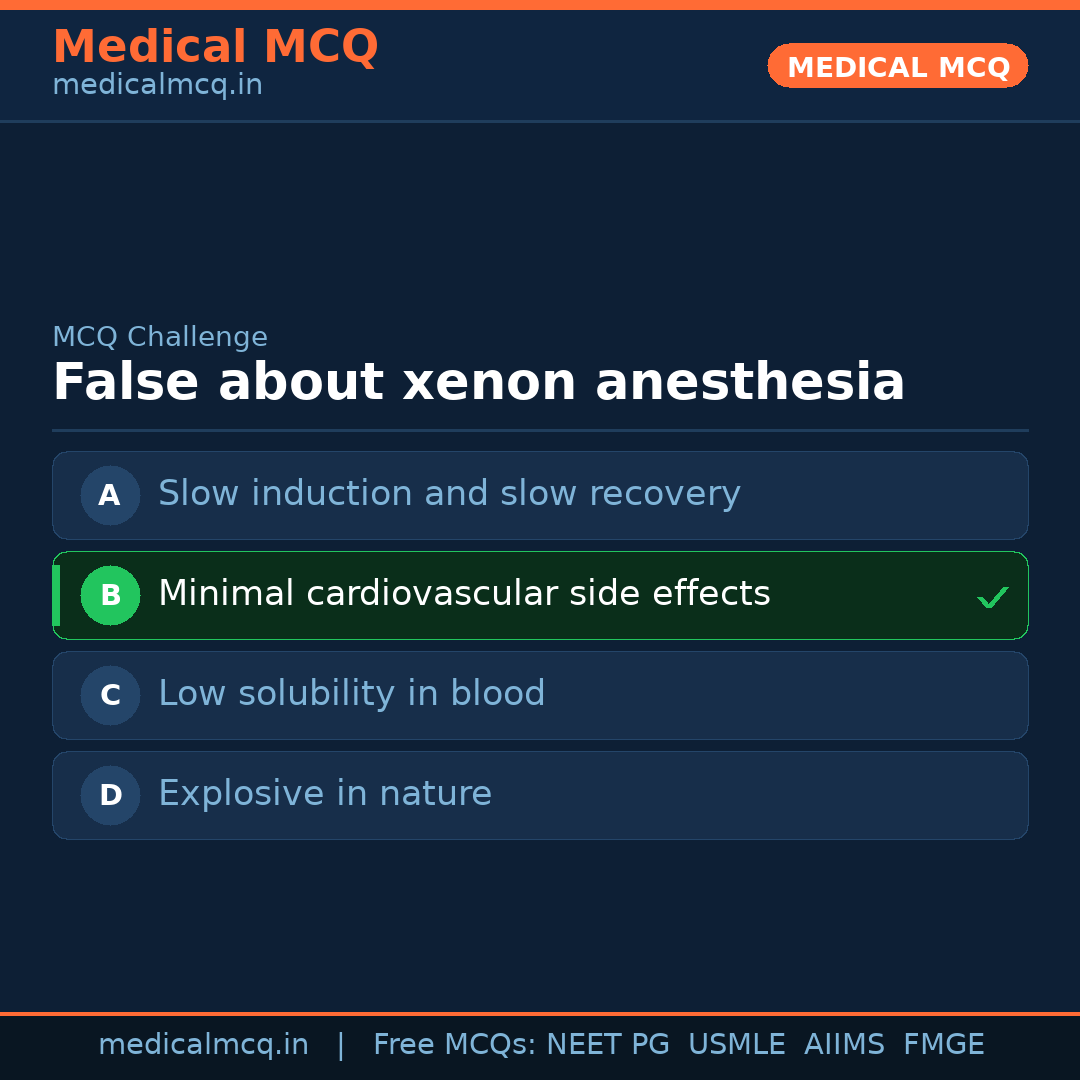Click 'Free MCQs:' text in the footer
The height and width of the screenshot is (1080, 1080).
point(454,1045)
